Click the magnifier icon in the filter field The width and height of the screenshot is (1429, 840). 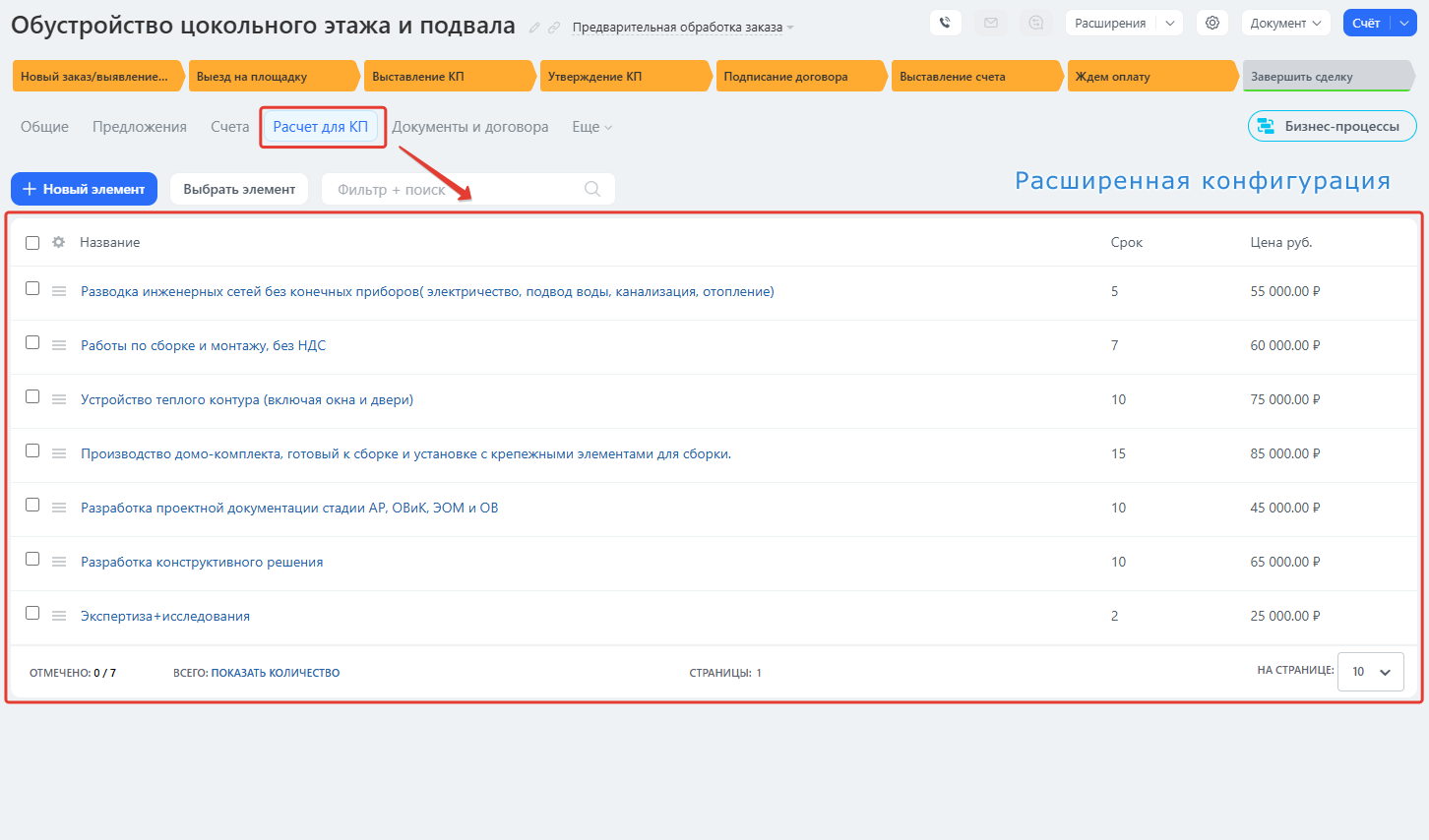(592, 189)
